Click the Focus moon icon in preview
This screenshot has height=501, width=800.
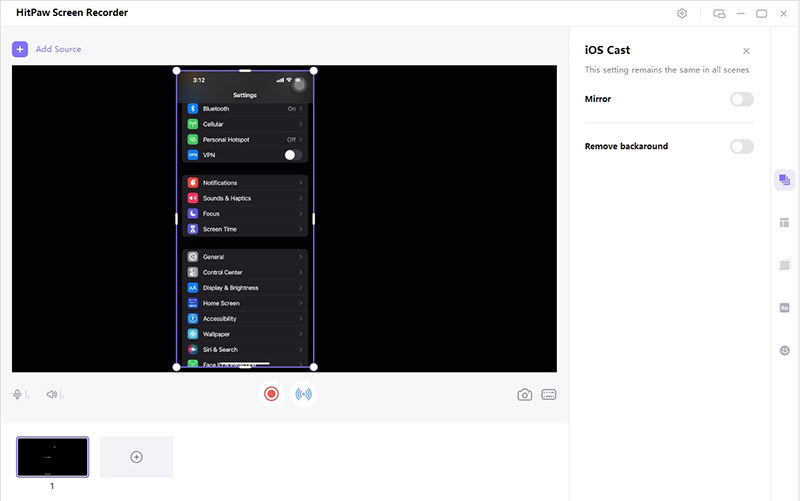coord(193,214)
